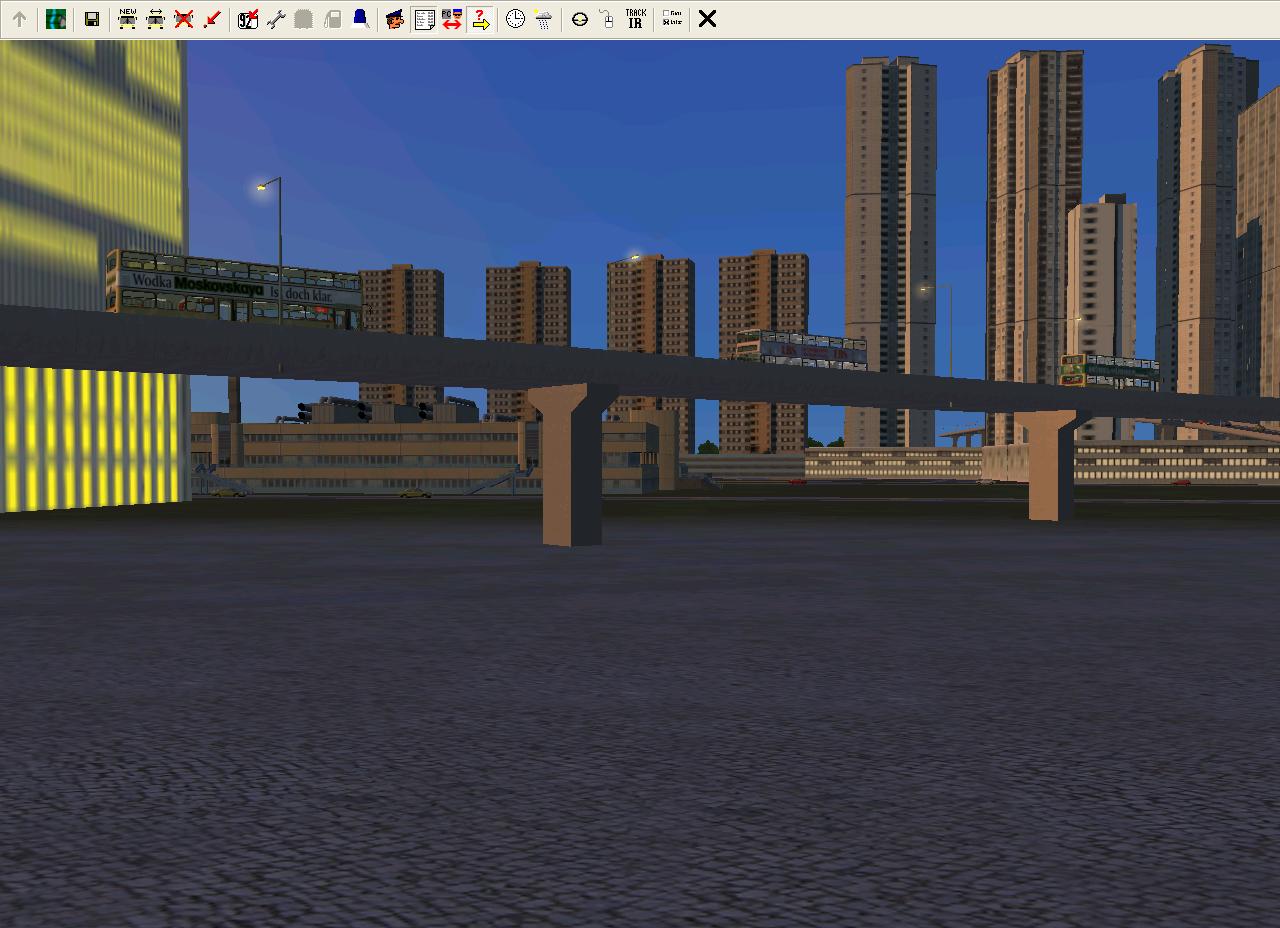Click the blue siren light icon
This screenshot has width=1280, height=928.
point(360,19)
